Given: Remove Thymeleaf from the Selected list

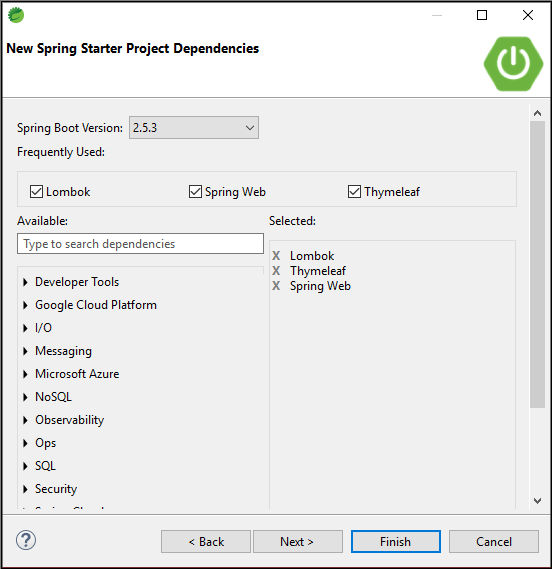Looking at the screenshot, I should point(276,271).
